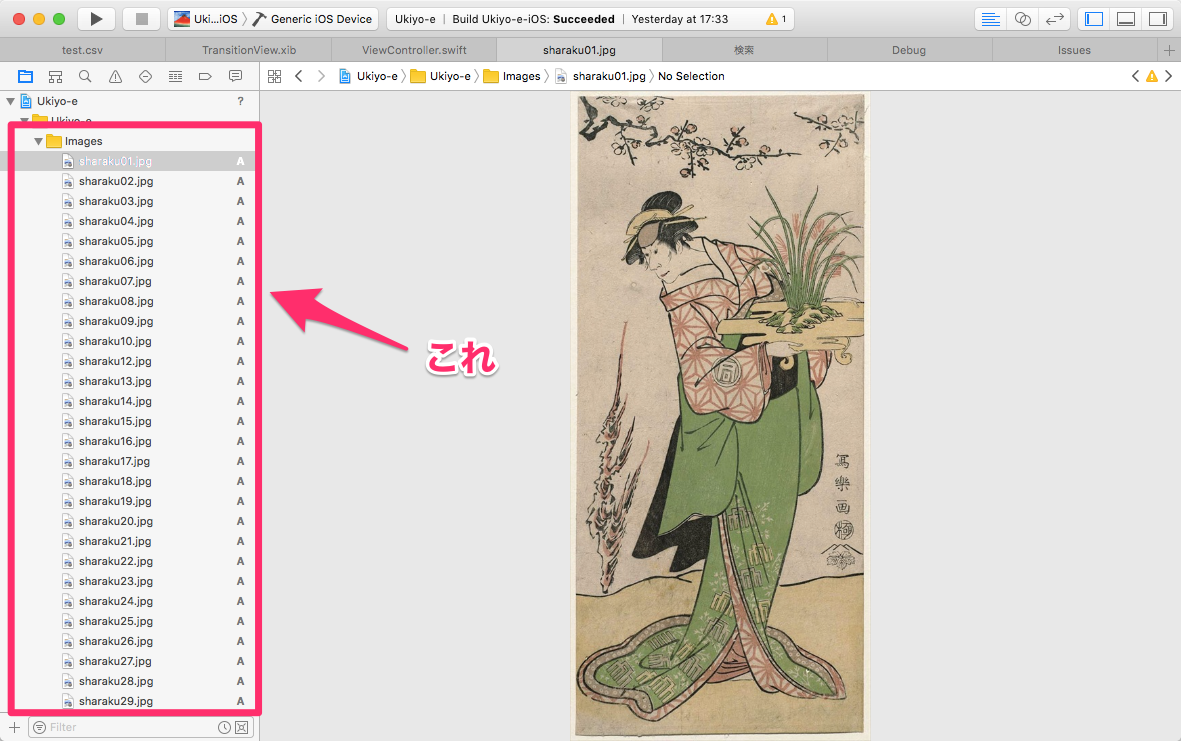Show the debug area
The image size is (1181, 741).
[1126, 18]
